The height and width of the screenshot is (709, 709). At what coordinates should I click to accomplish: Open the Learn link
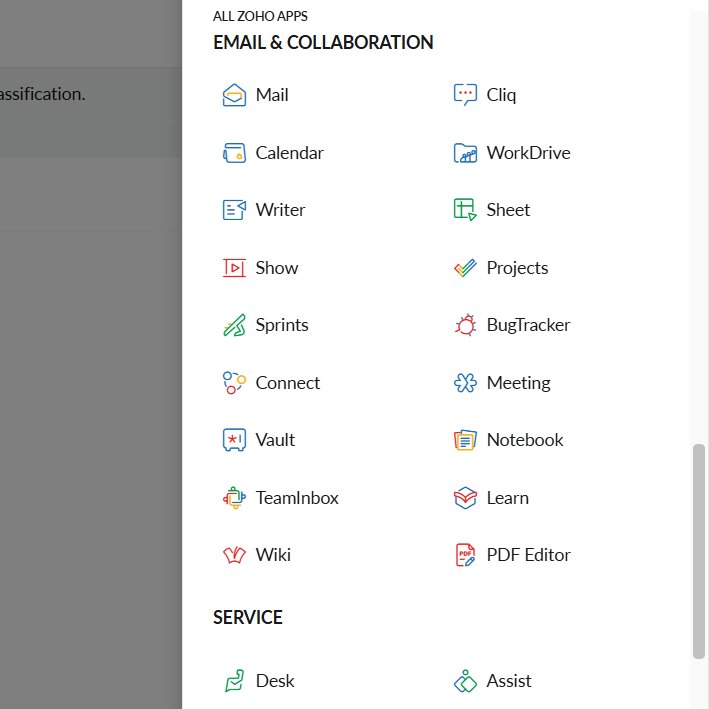point(507,498)
